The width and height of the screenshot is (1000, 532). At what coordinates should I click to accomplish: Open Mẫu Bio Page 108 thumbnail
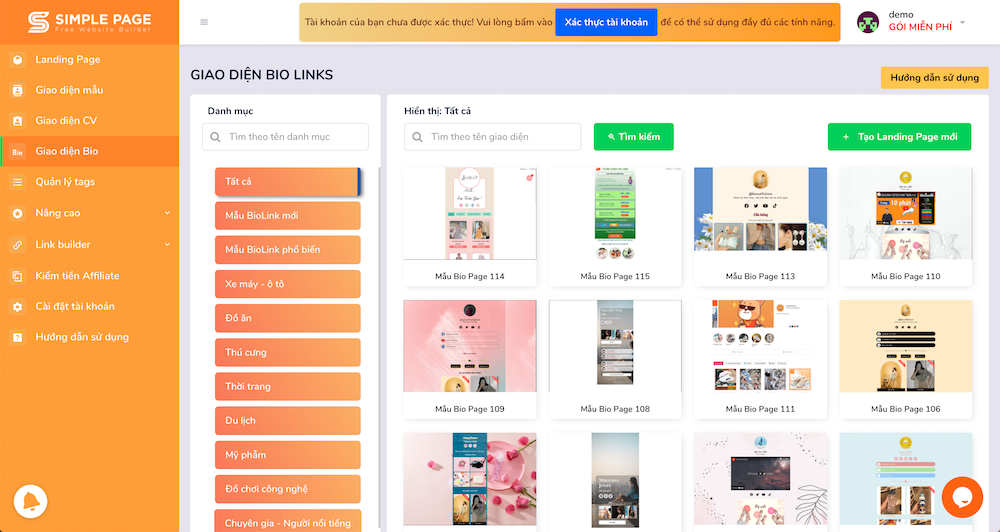click(x=615, y=346)
